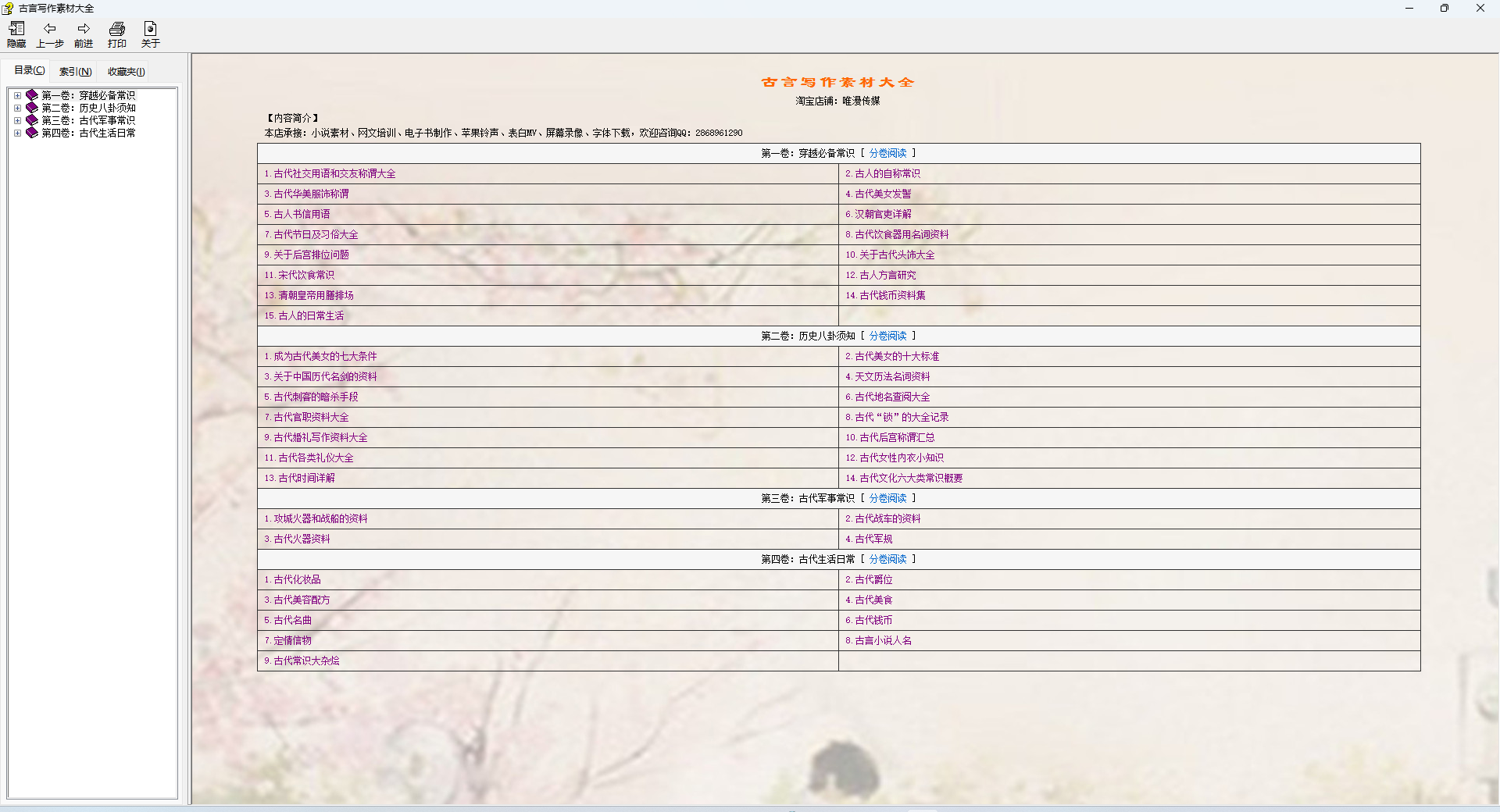Select 第三卷：古代军事常识 in the tree
Image resolution: width=1500 pixels, height=812 pixels.
(88, 120)
